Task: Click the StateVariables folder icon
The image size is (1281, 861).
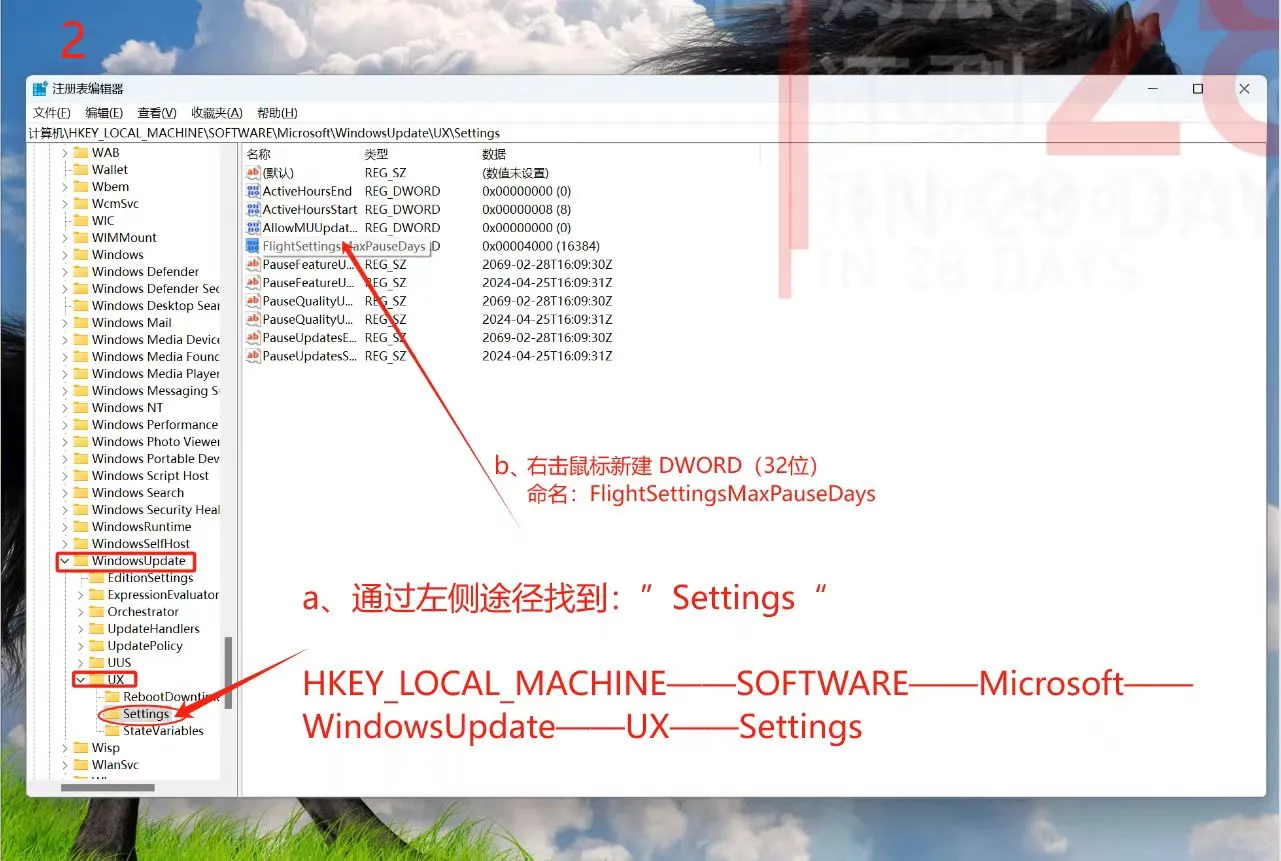Action: (113, 731)
